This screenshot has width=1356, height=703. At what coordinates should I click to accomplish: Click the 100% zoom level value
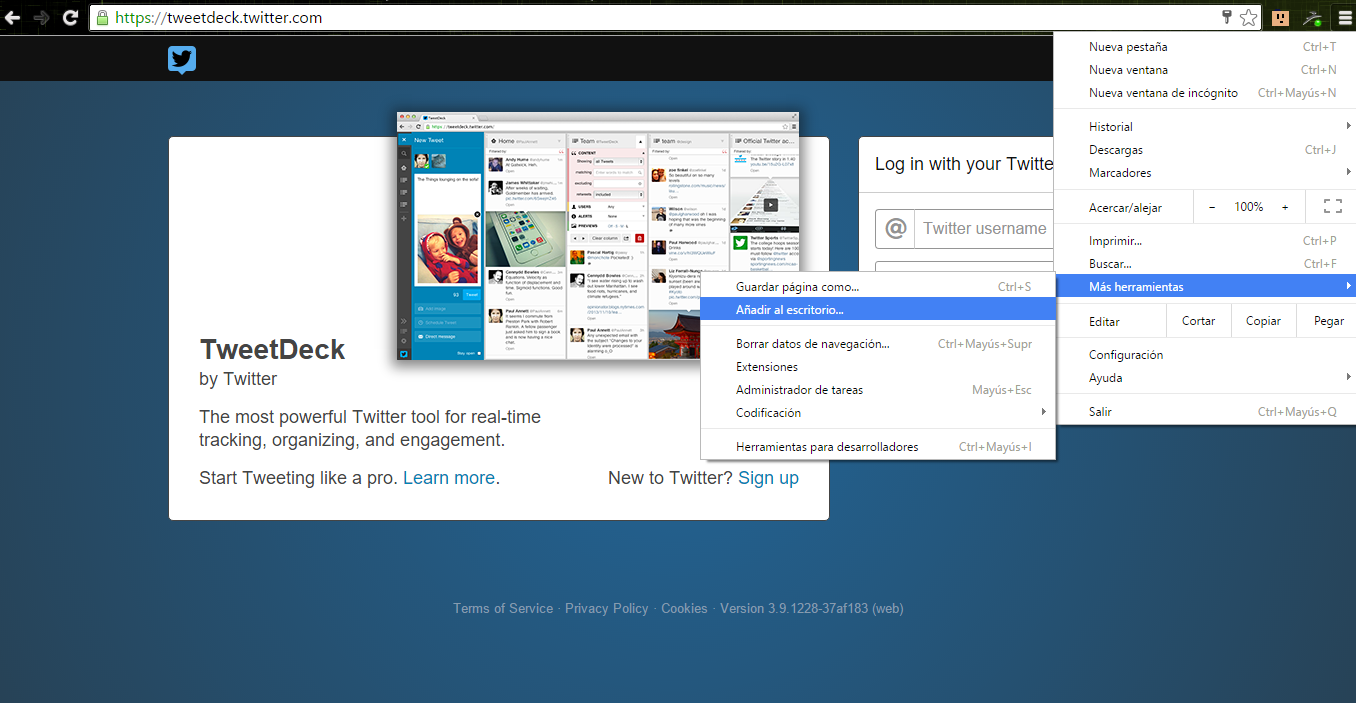tap(1248, 207)
